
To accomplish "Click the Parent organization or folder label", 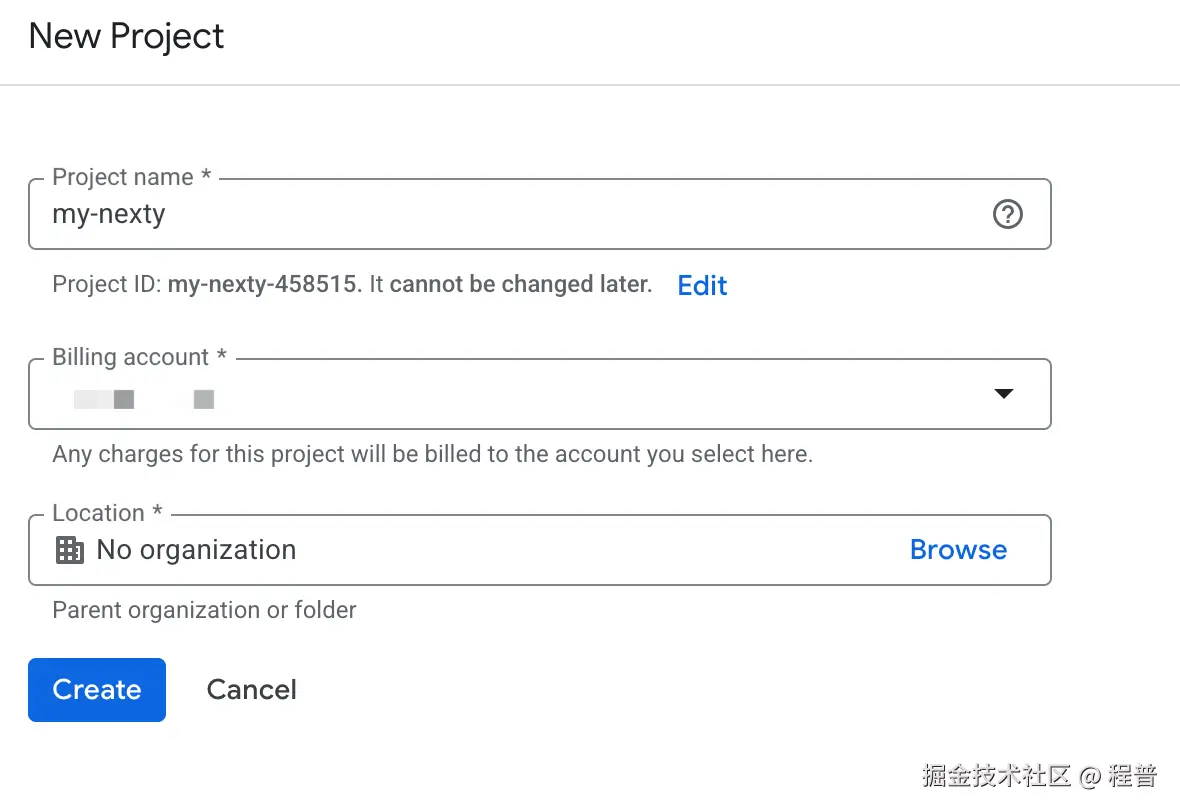I will tap(203, 610).
